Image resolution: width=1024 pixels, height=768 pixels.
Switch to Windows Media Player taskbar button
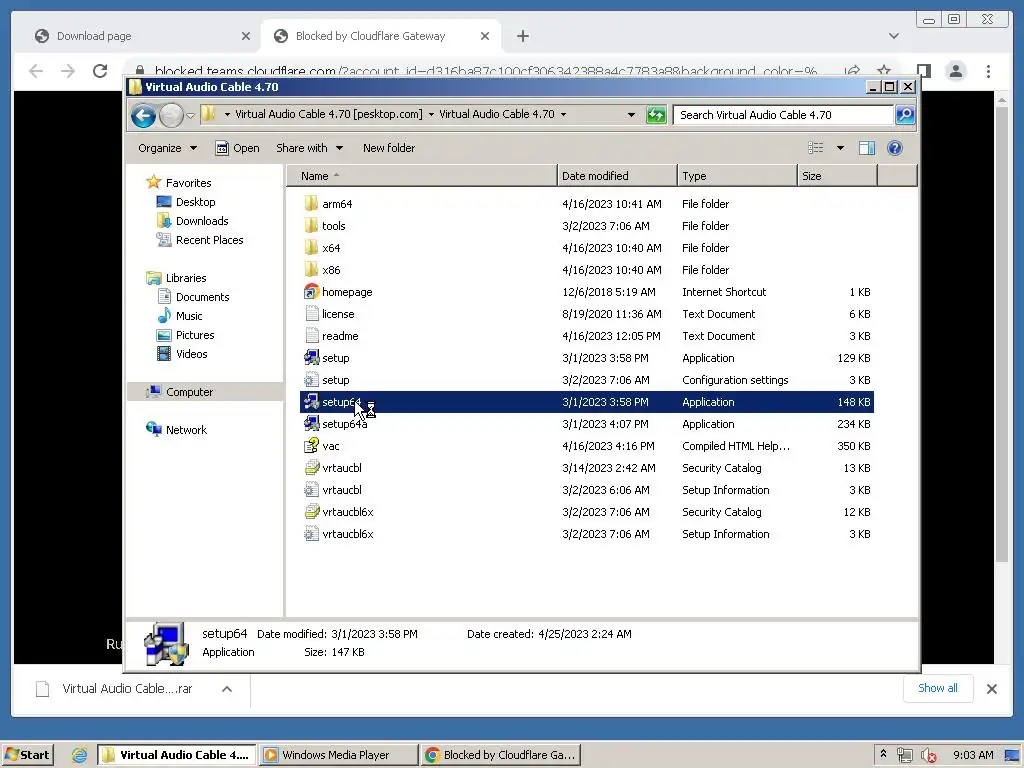[x=338, y=755]
